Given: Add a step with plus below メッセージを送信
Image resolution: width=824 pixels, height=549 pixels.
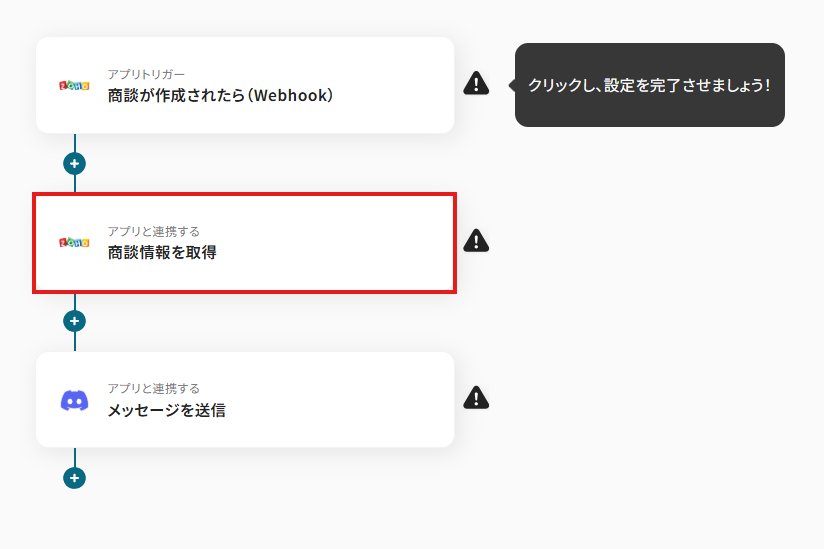Looking at the screenshot, I should click(x=75, y=478).
